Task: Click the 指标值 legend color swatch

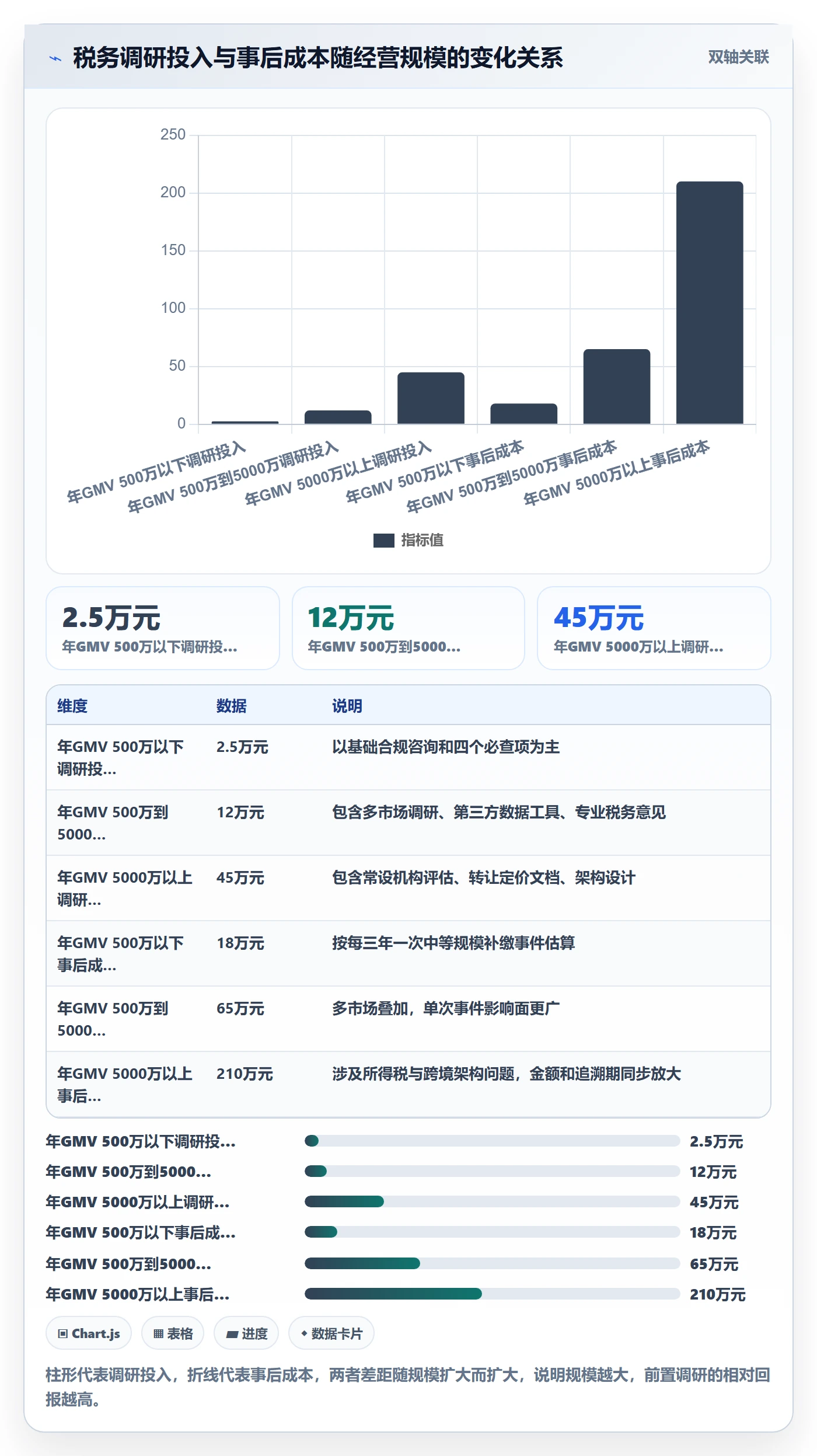Action: (383, 541)
